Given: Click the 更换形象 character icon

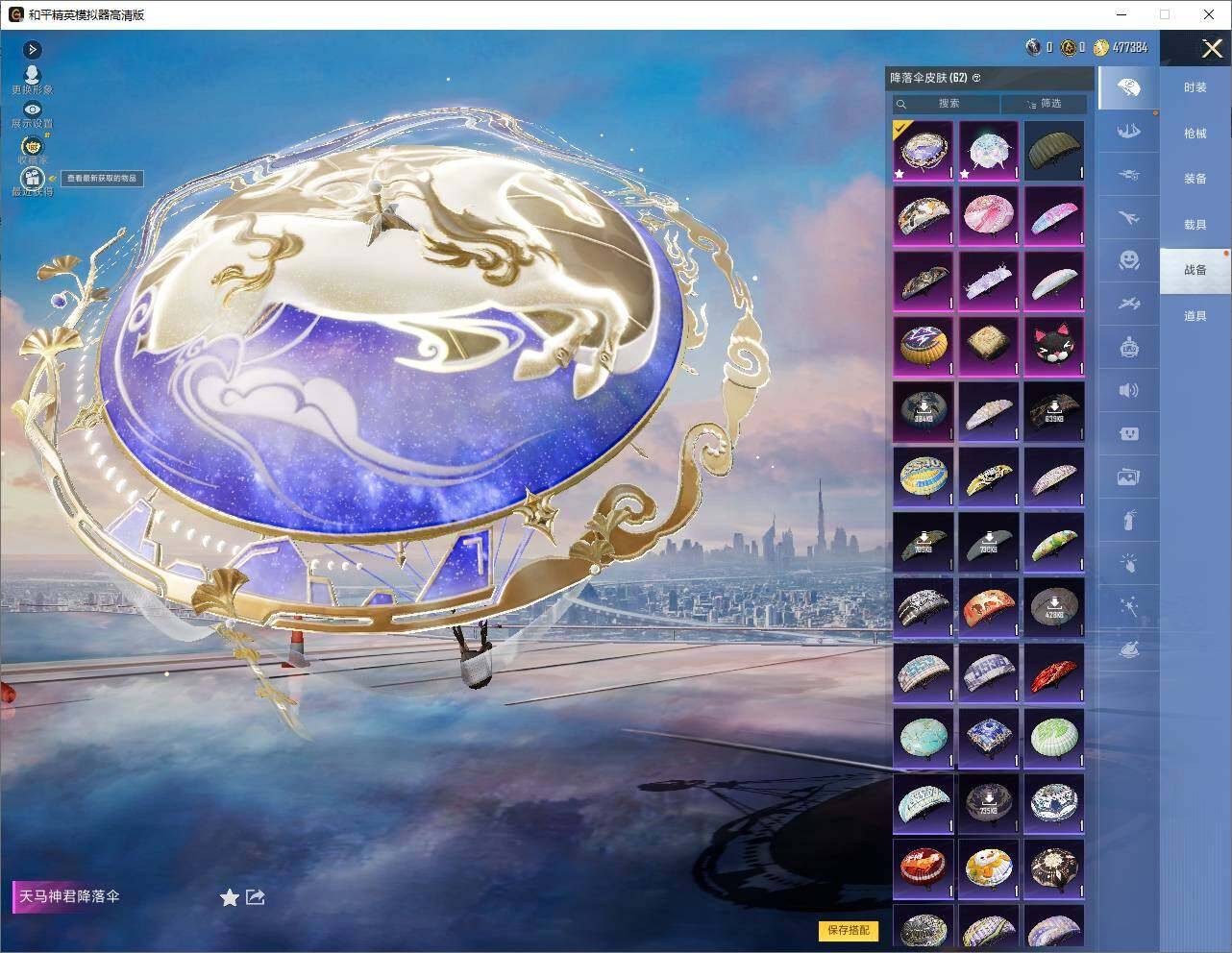Looking at the screenshot, I should coord(32,76).
